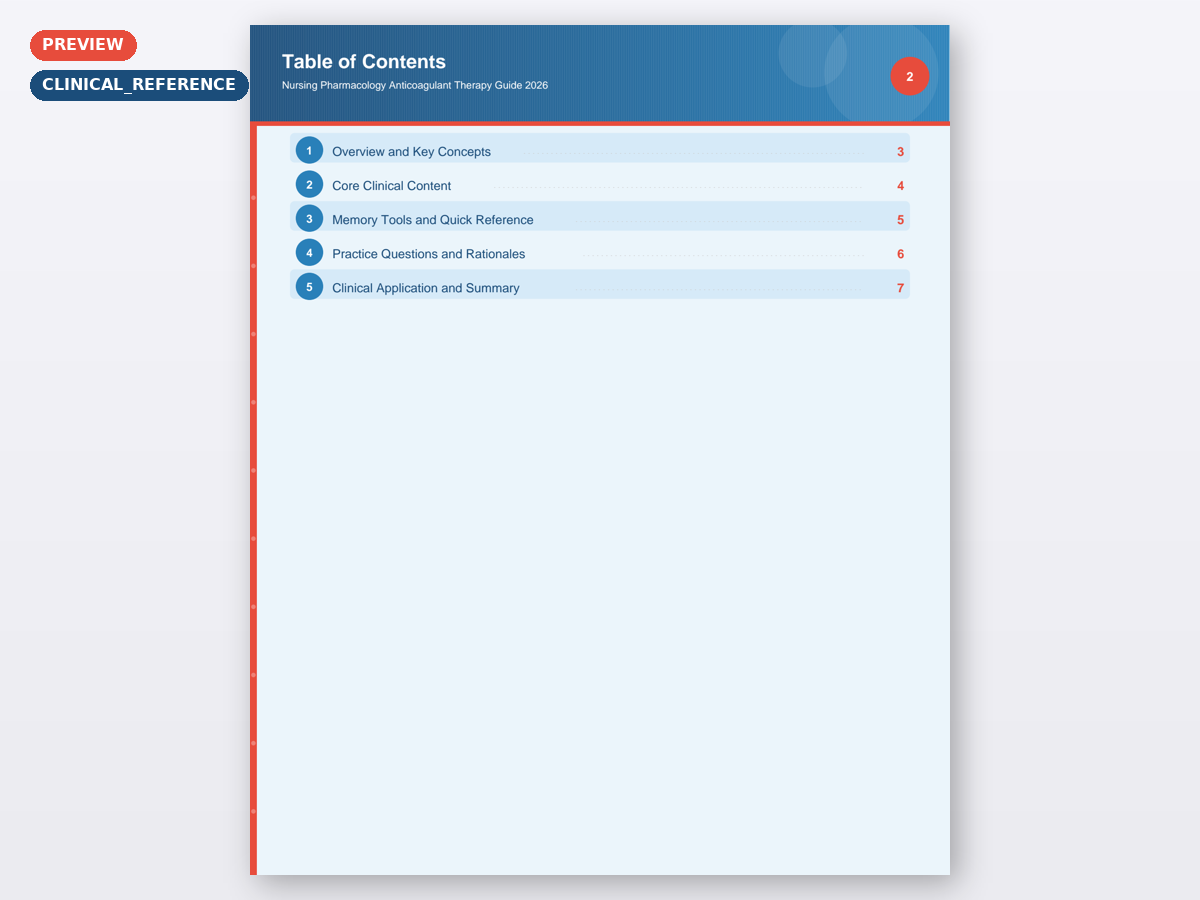
Task: Click page number 6 beside Practice Questions
Action: (x=900, y=254)
